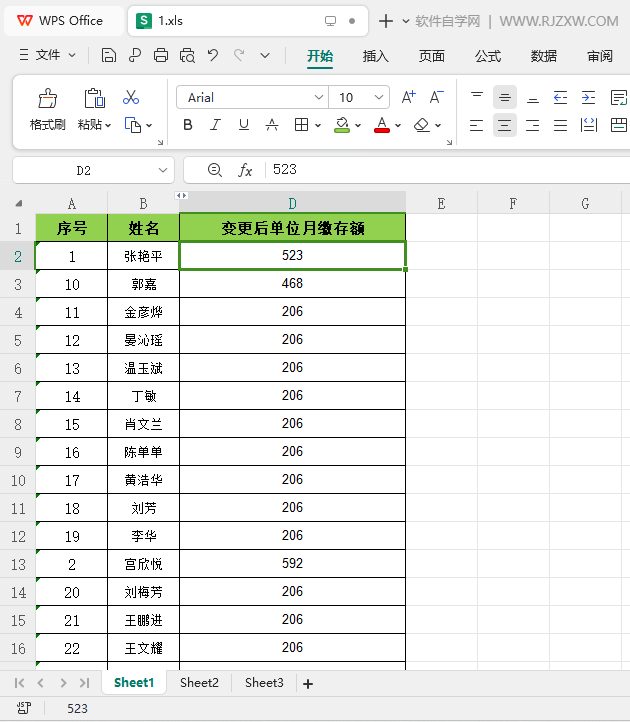Switch to 插入 ribbon tab
The height and width of the screenshot is (722, 630).
coord(376,56)
